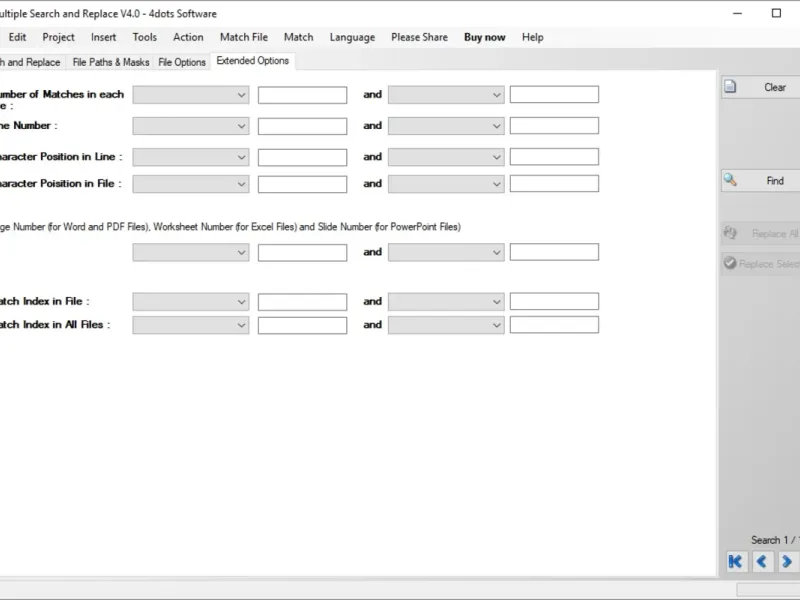Switch to File Paths & Masks tab
The width and height of the screenshot is (800, 600).
111,62
